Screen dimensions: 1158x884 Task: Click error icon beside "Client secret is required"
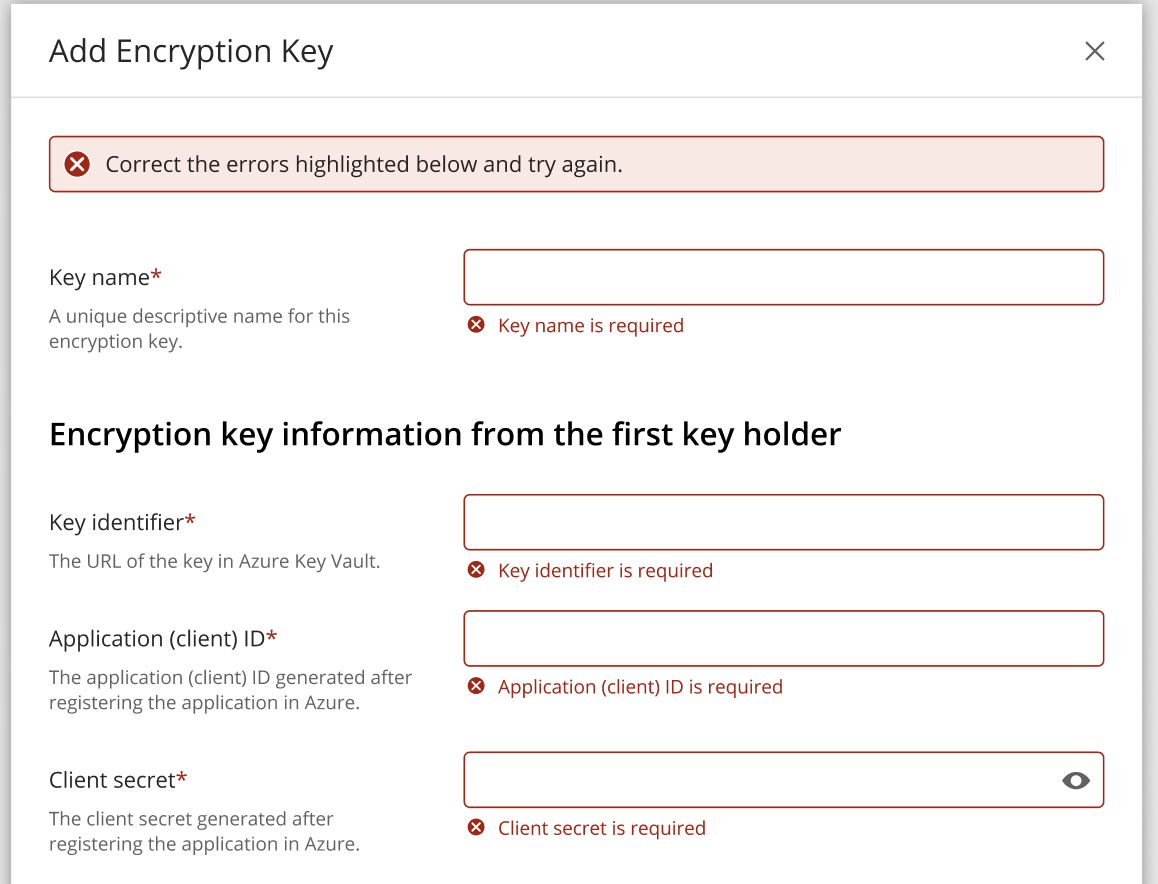pos(477,828)
